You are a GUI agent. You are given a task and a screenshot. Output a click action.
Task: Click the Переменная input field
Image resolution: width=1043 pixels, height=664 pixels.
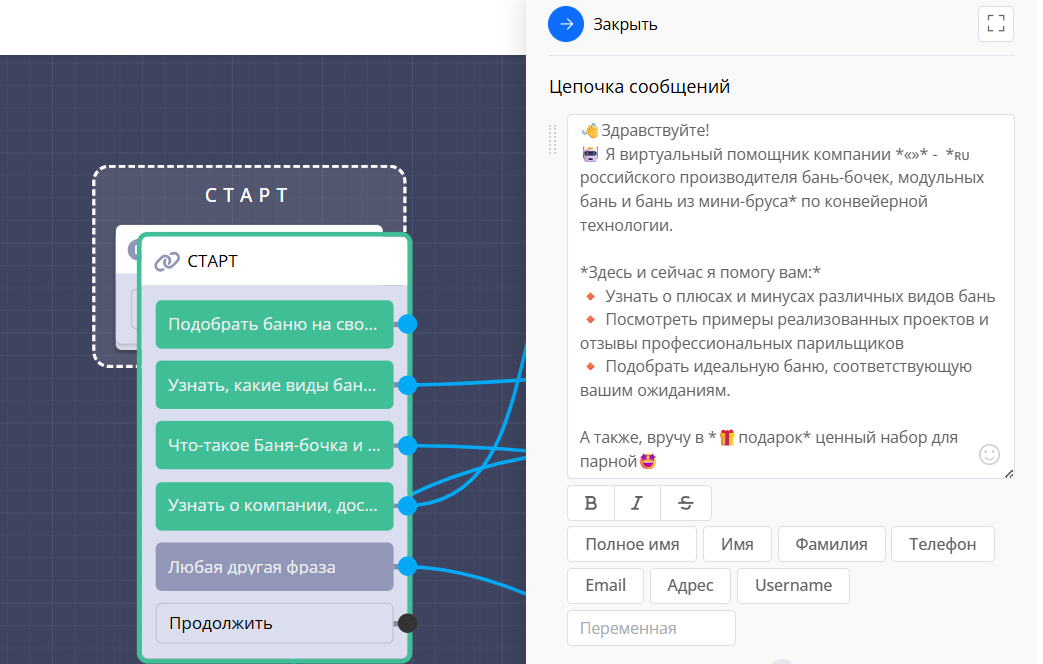[651, 629]
